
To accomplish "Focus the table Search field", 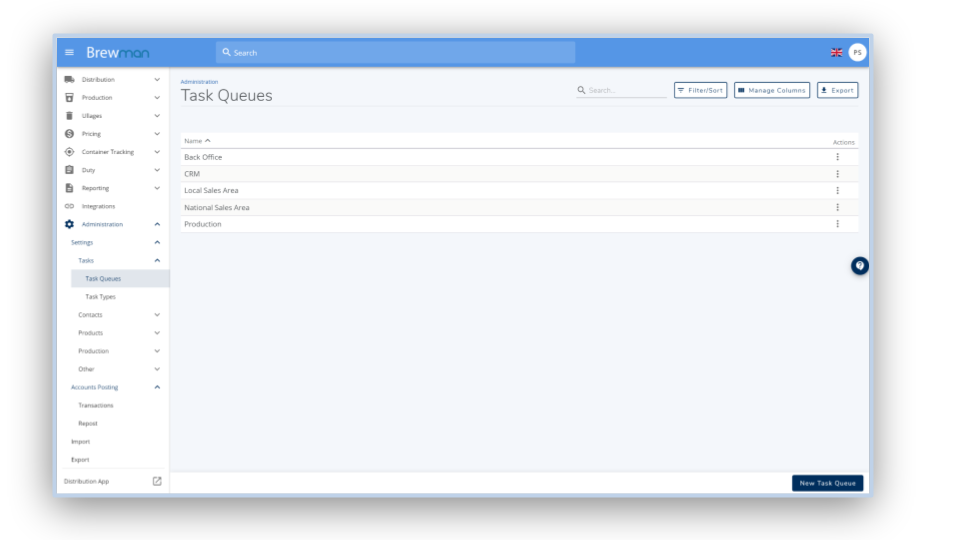I will 621,90.
